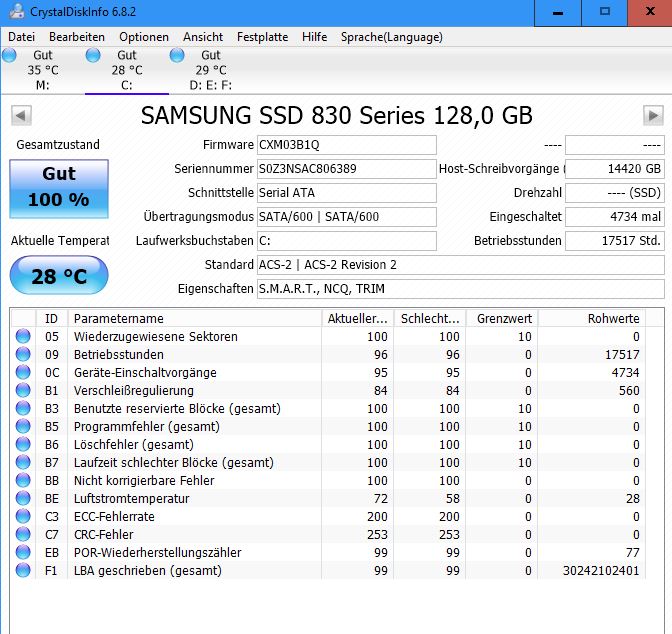Click the Parametername column header
The width and height of the screenshot is (672, 634).
[195, 319]
